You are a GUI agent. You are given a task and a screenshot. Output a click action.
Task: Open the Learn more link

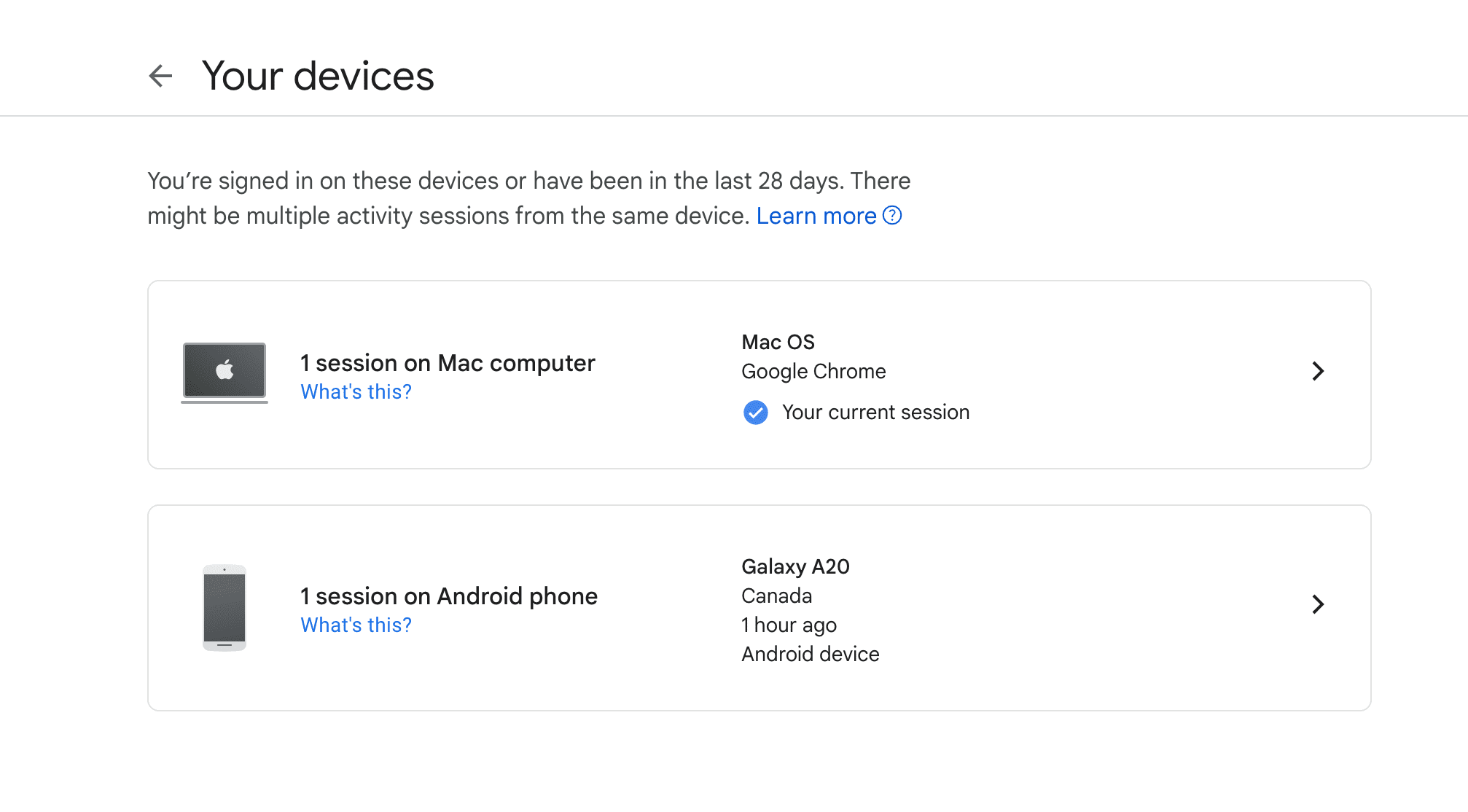(x=818, y=216)
